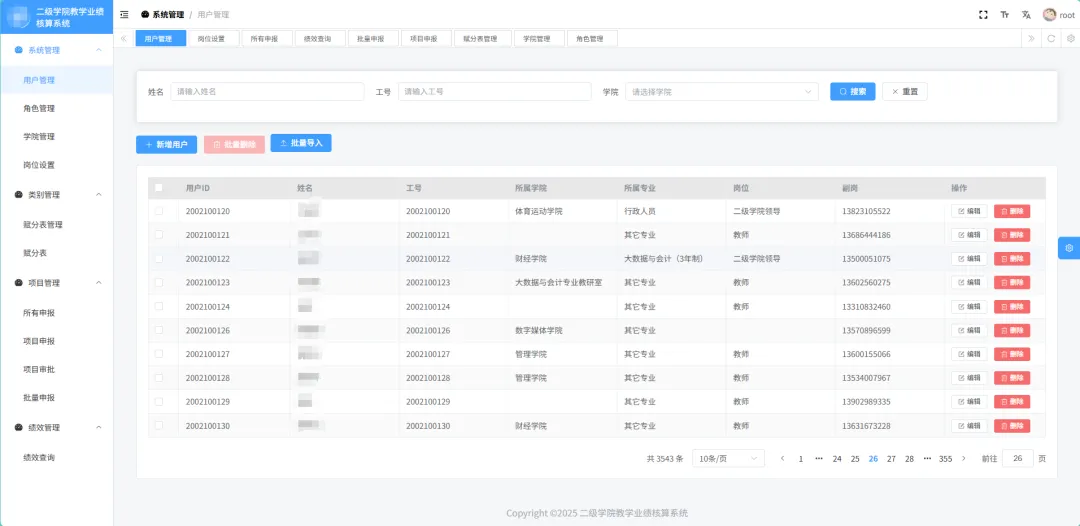
Task: Check the row for user 2002100123
Action: click(159, 282)
